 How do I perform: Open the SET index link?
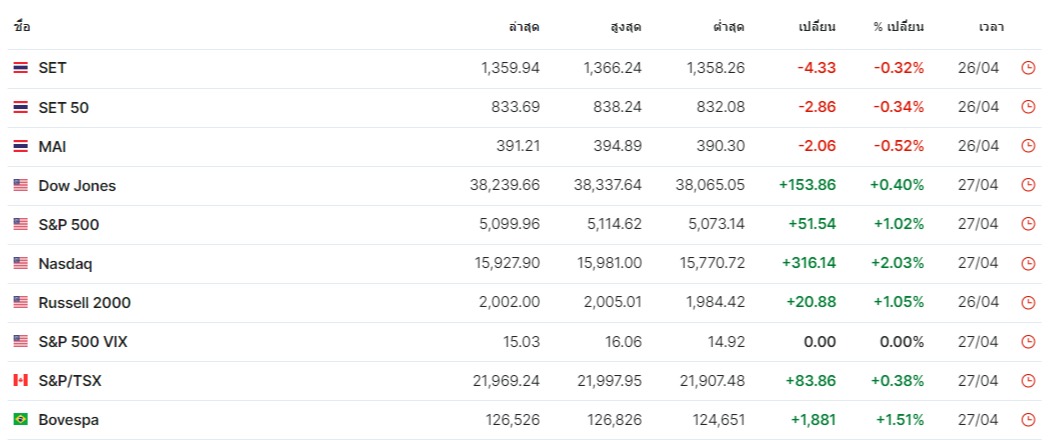click(x=52, y=68)
